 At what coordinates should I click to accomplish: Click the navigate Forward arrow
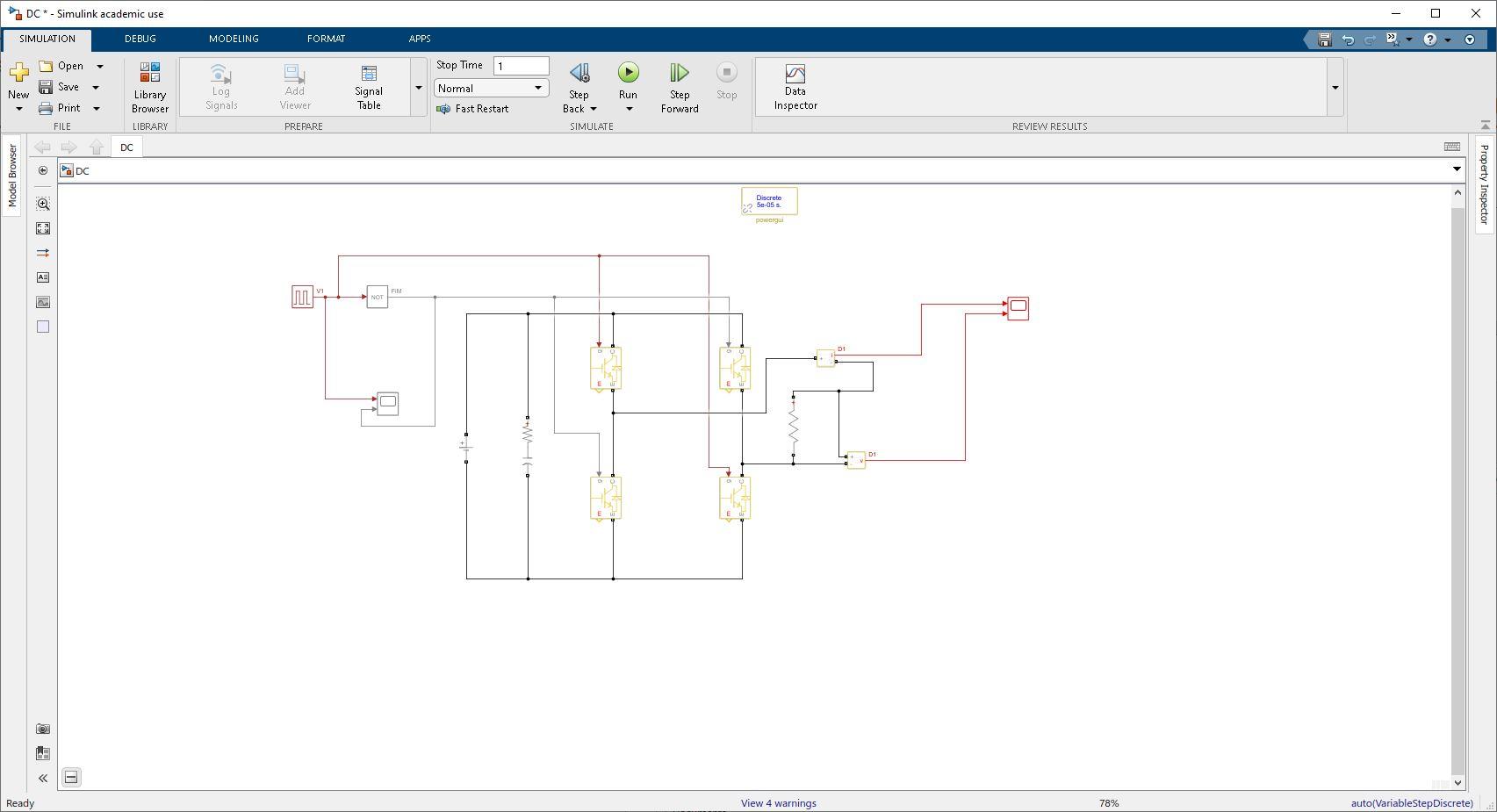point(68,147)
